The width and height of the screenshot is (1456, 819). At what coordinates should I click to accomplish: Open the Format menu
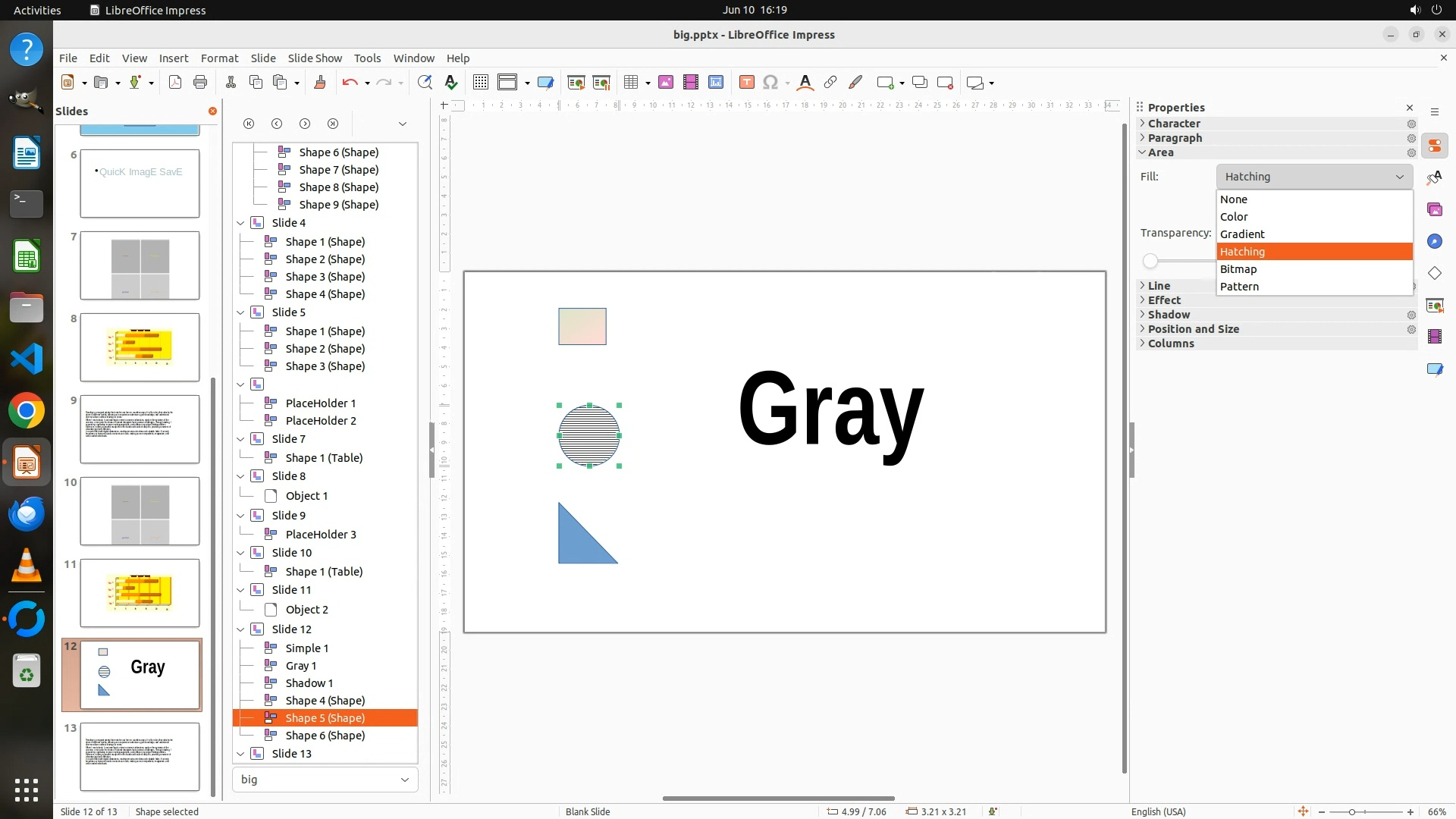click(x=219, y=58)
